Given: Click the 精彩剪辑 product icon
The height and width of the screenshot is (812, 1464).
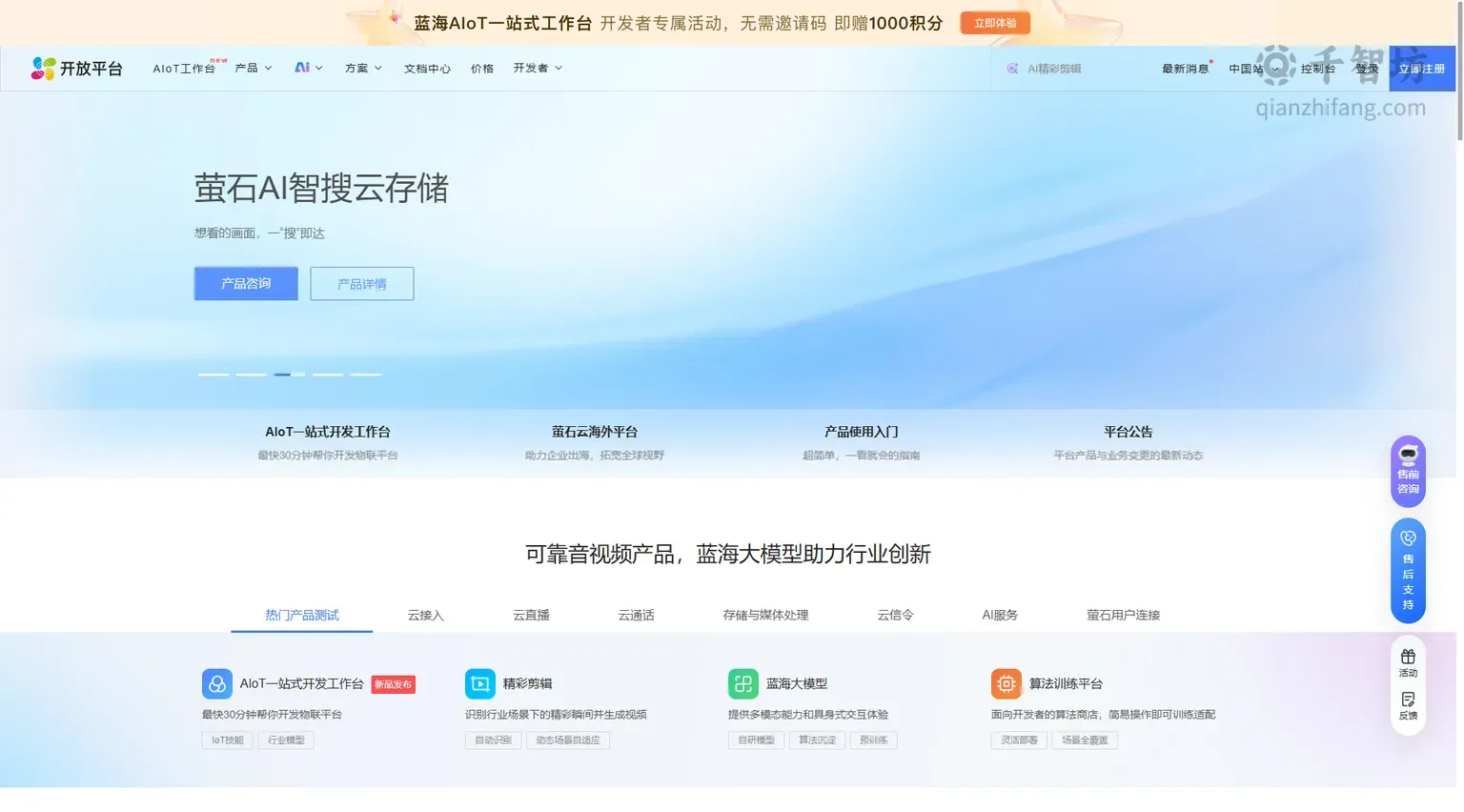Looking at the screenshot, I should tap(480, 683).
